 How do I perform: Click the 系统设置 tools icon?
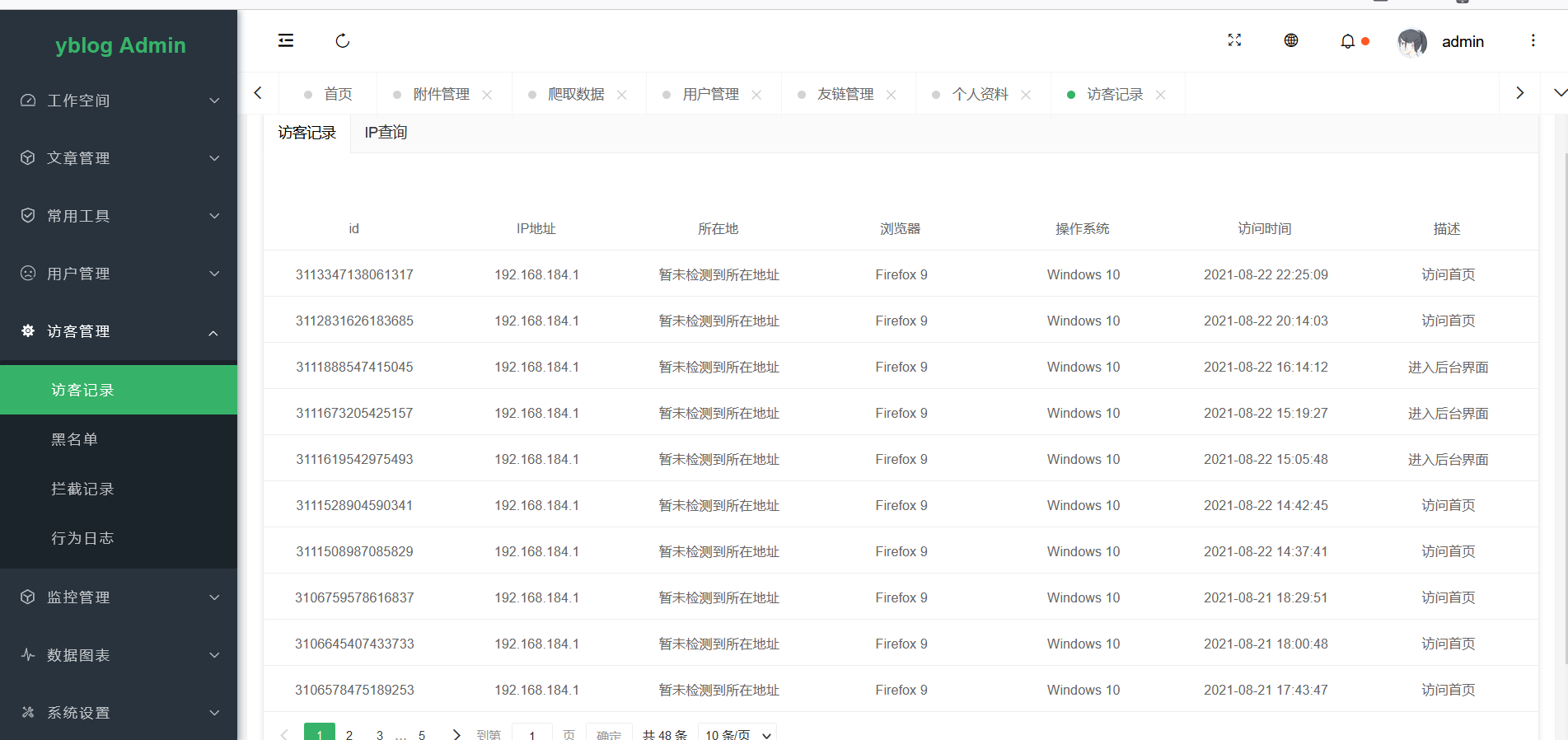coord(28,712)
